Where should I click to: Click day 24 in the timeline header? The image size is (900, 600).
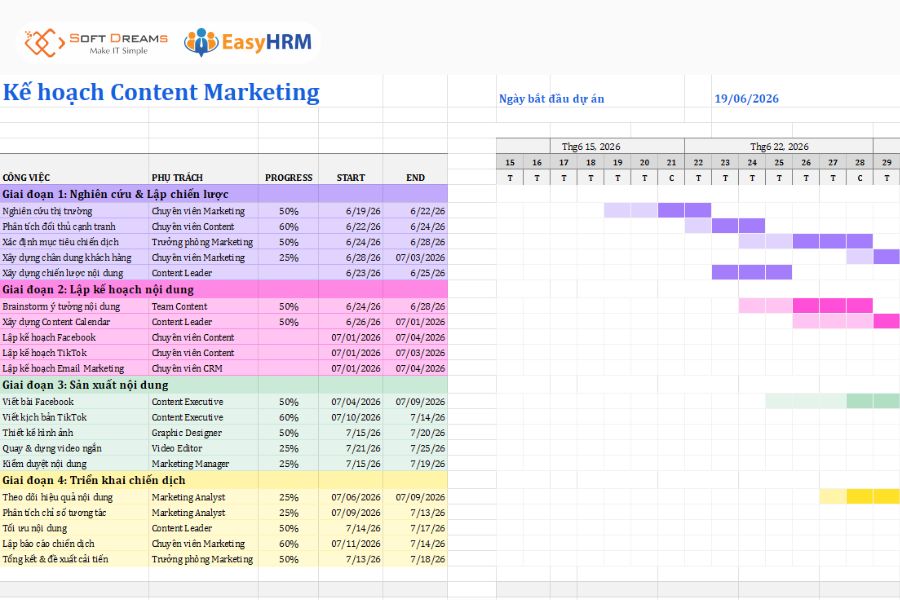(x=752, y=162)
